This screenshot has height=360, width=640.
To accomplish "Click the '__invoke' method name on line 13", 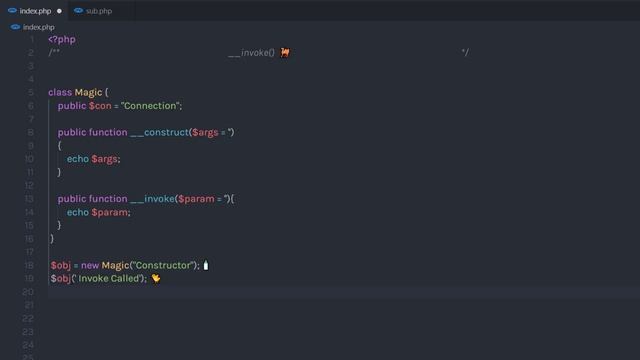I will click(x=152, y=199).
